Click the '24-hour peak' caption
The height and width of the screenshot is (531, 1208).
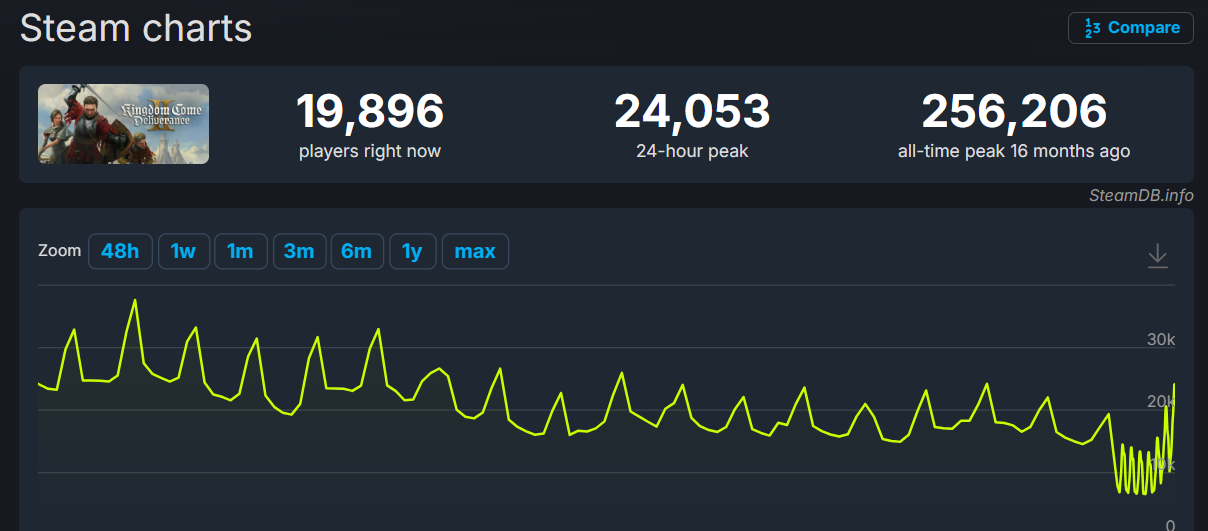tap(692, 152)
